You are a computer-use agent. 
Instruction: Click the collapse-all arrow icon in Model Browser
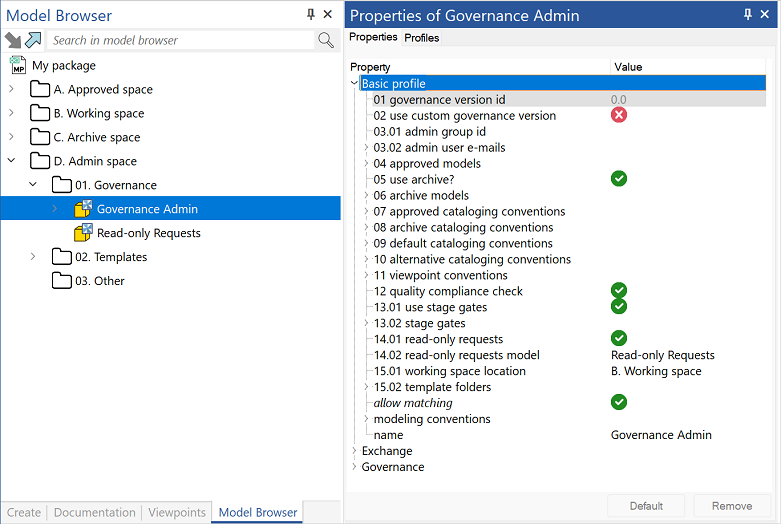pos(13,40)
